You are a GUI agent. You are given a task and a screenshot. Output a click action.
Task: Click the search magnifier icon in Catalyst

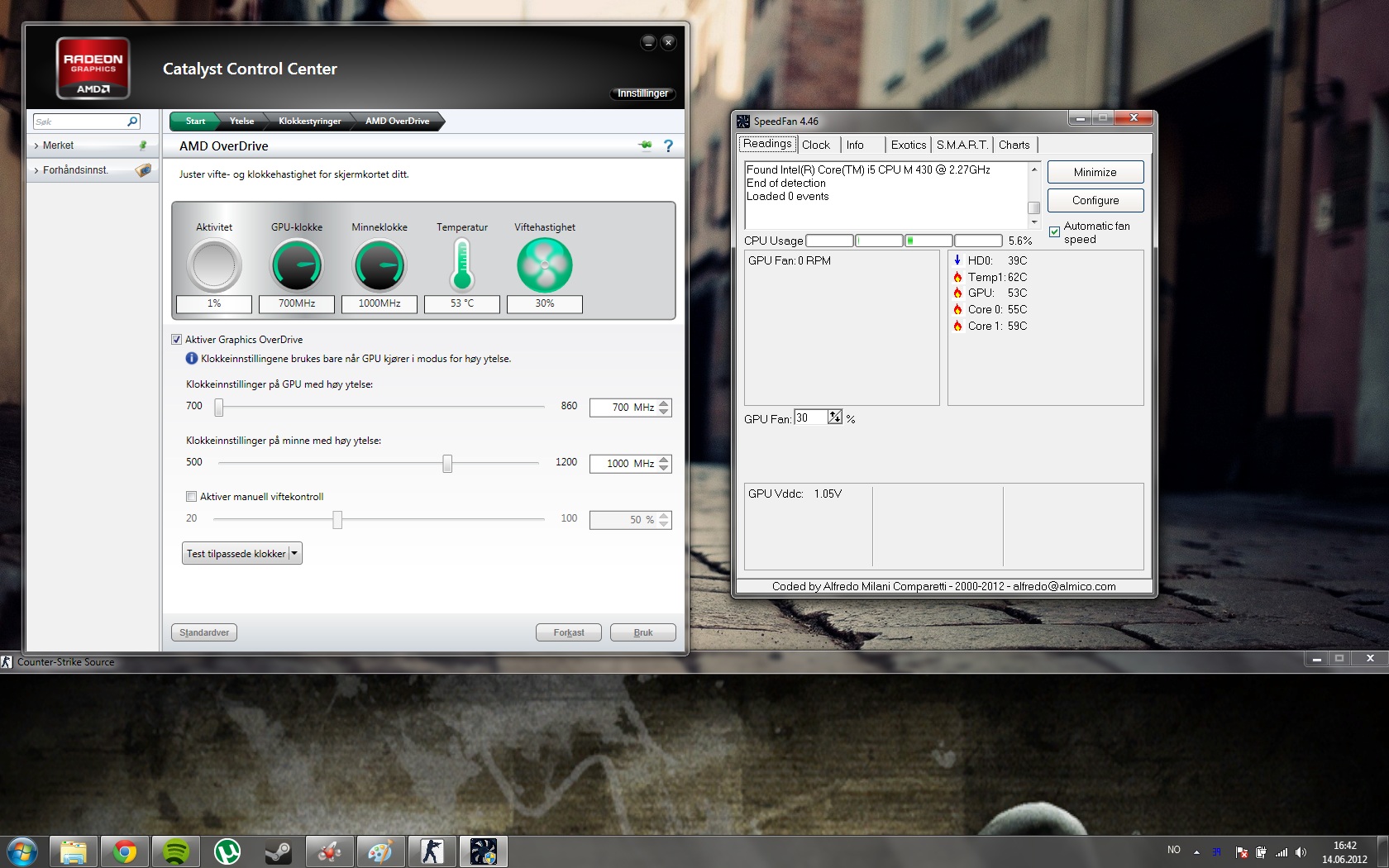[132, 122]
